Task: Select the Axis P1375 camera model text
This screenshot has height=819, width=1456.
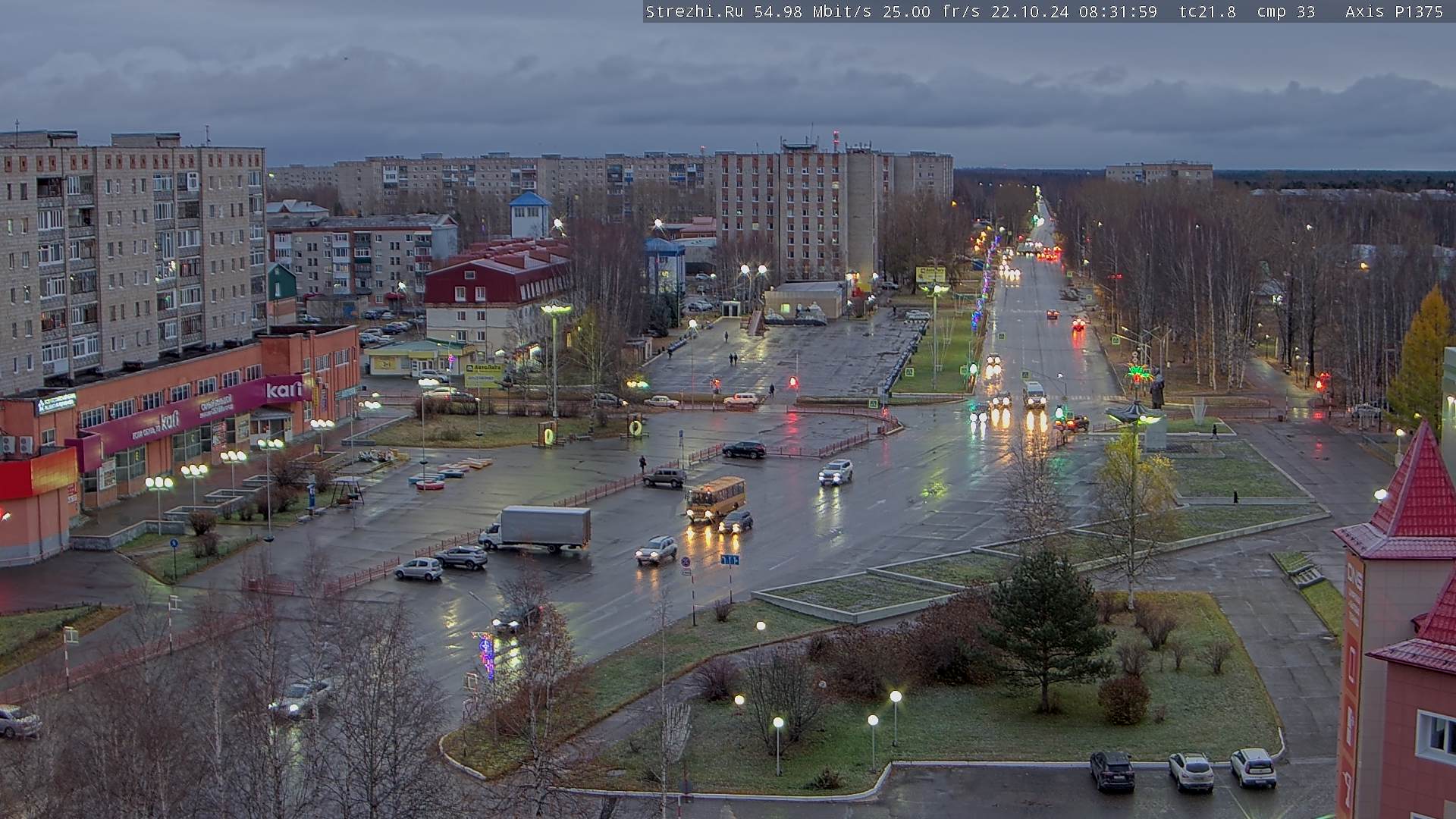Action: pyautogui.click(x=1394, y=11)
